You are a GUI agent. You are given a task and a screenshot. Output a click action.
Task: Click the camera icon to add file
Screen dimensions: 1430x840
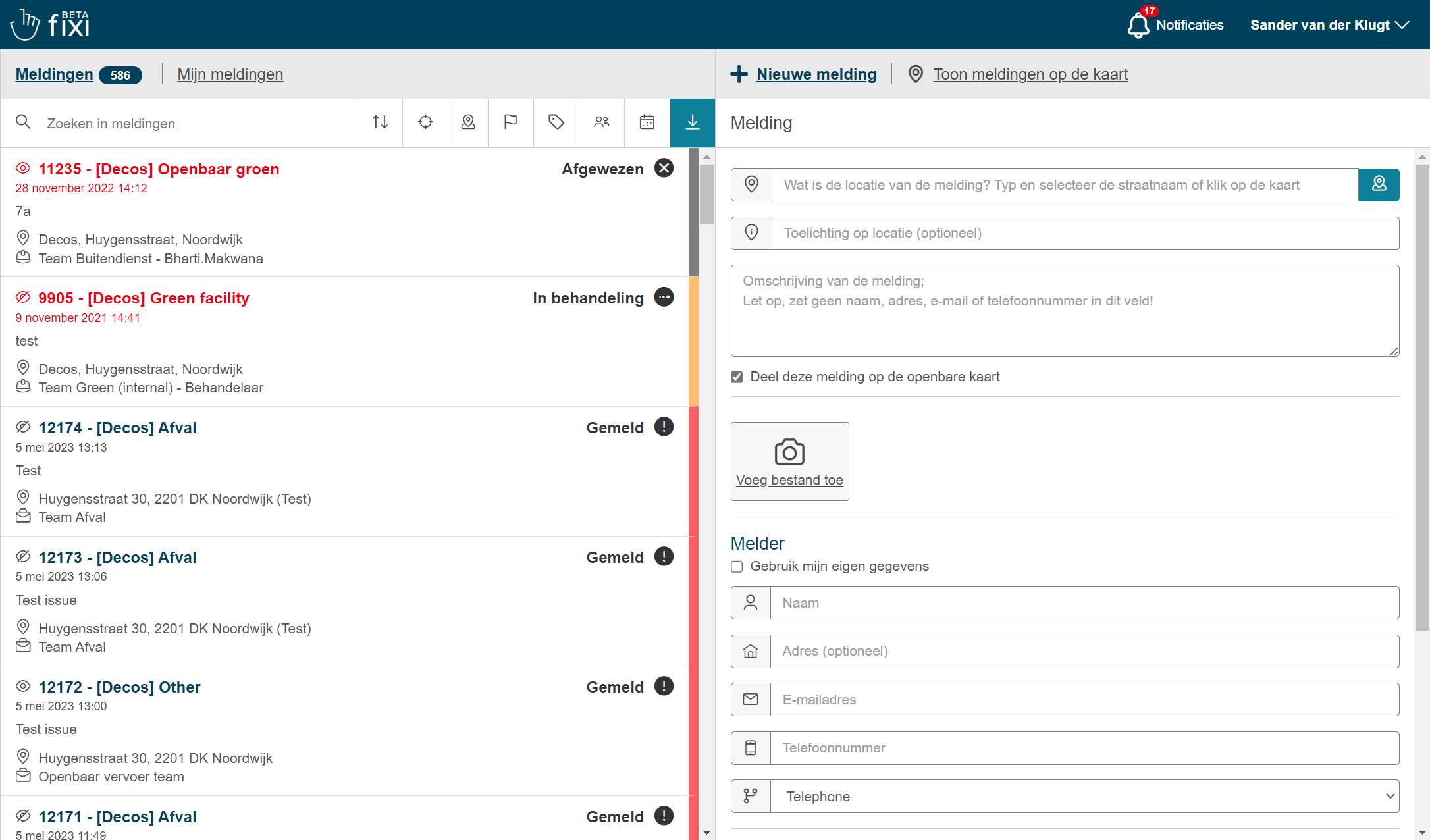789,452
